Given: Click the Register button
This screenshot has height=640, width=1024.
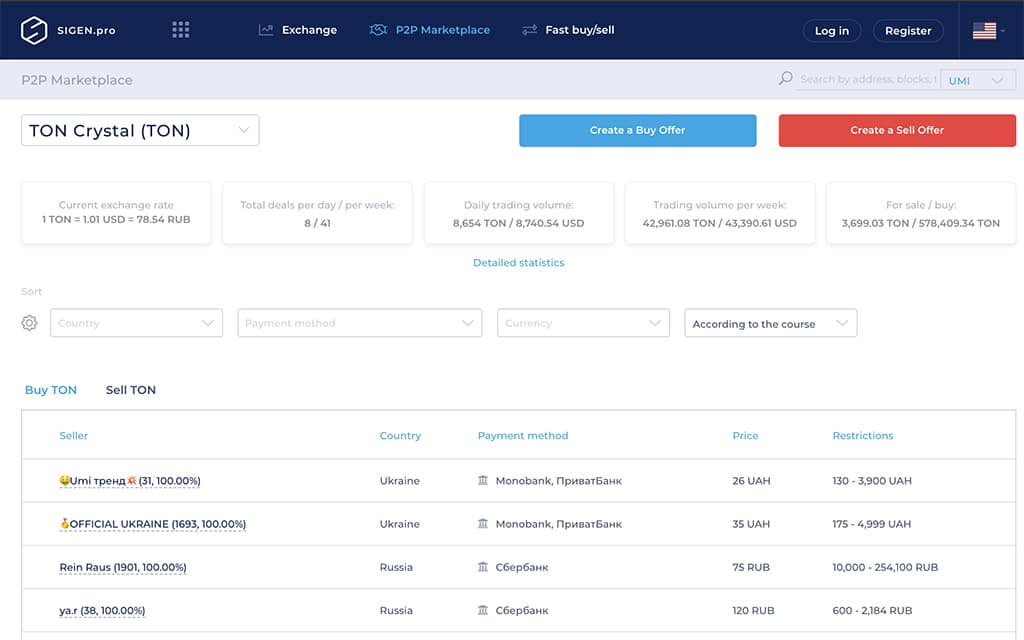Looking at the screenshot, I should pyautogui.click(x=908, y=31).
